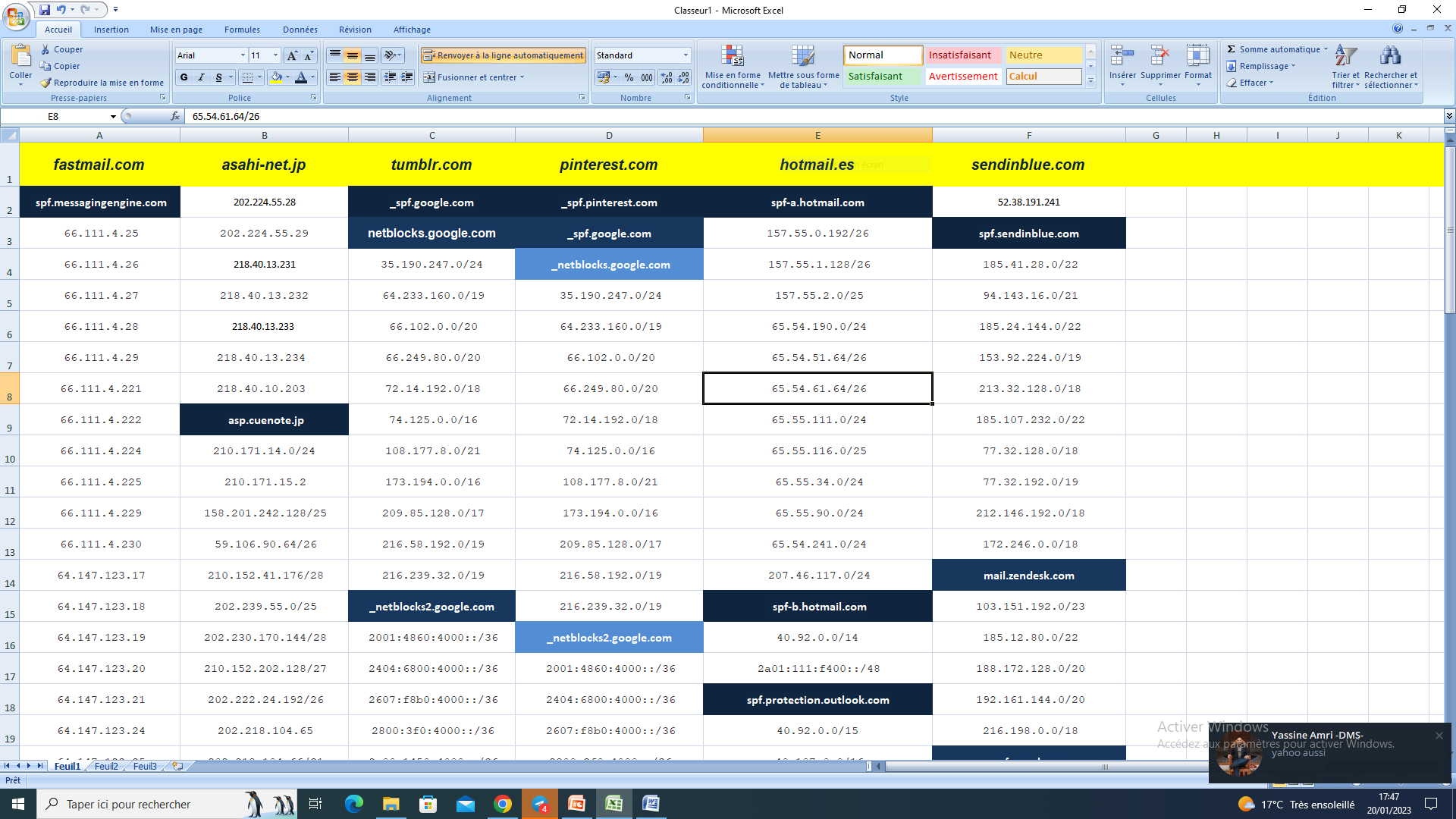
Task: Toggle middle vertical alignment
Action: 353,55
